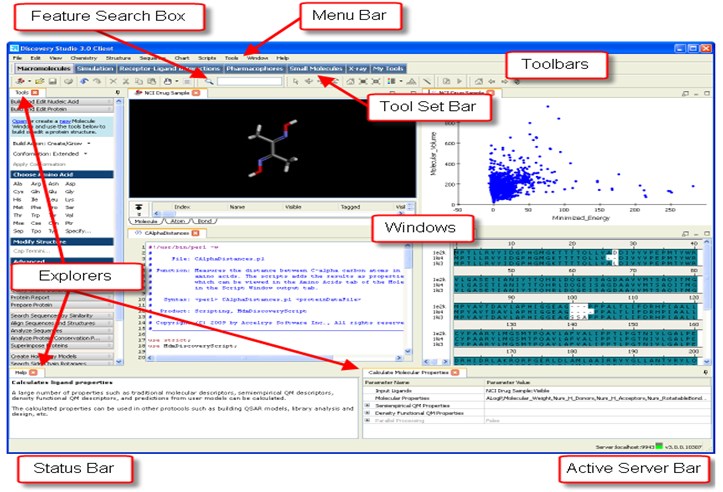Close the Calculate Molecular Properties tab
Screen dimensions: 723x492
click(455, 372)
